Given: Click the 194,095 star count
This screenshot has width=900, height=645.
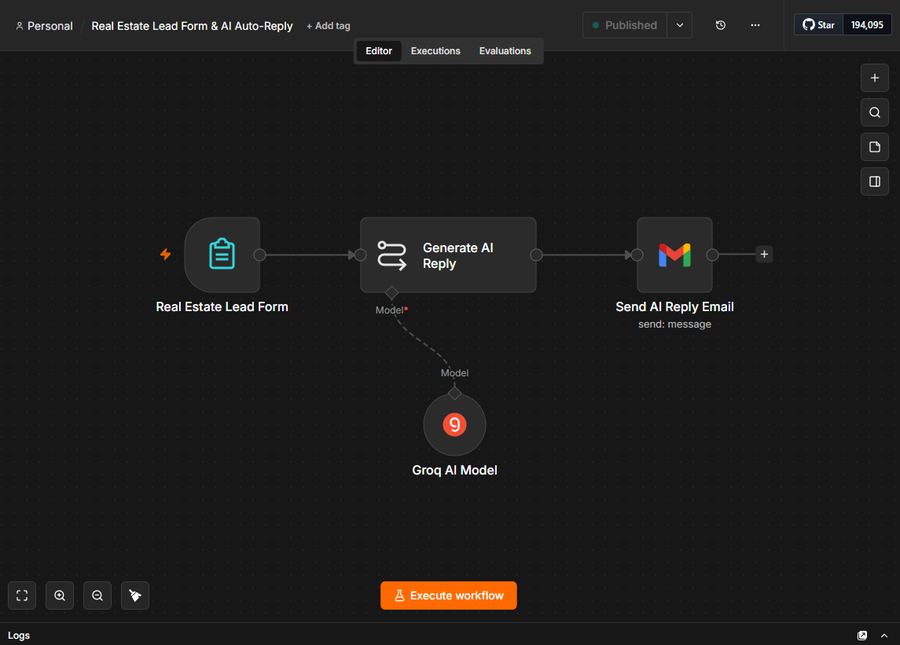Looking at the screenshot, I should coord(867,25).
